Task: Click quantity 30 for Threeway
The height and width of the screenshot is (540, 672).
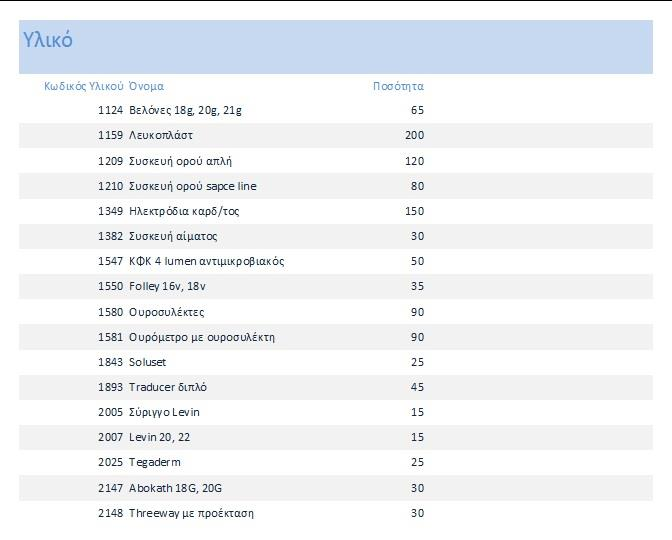Action: [417, 513]
